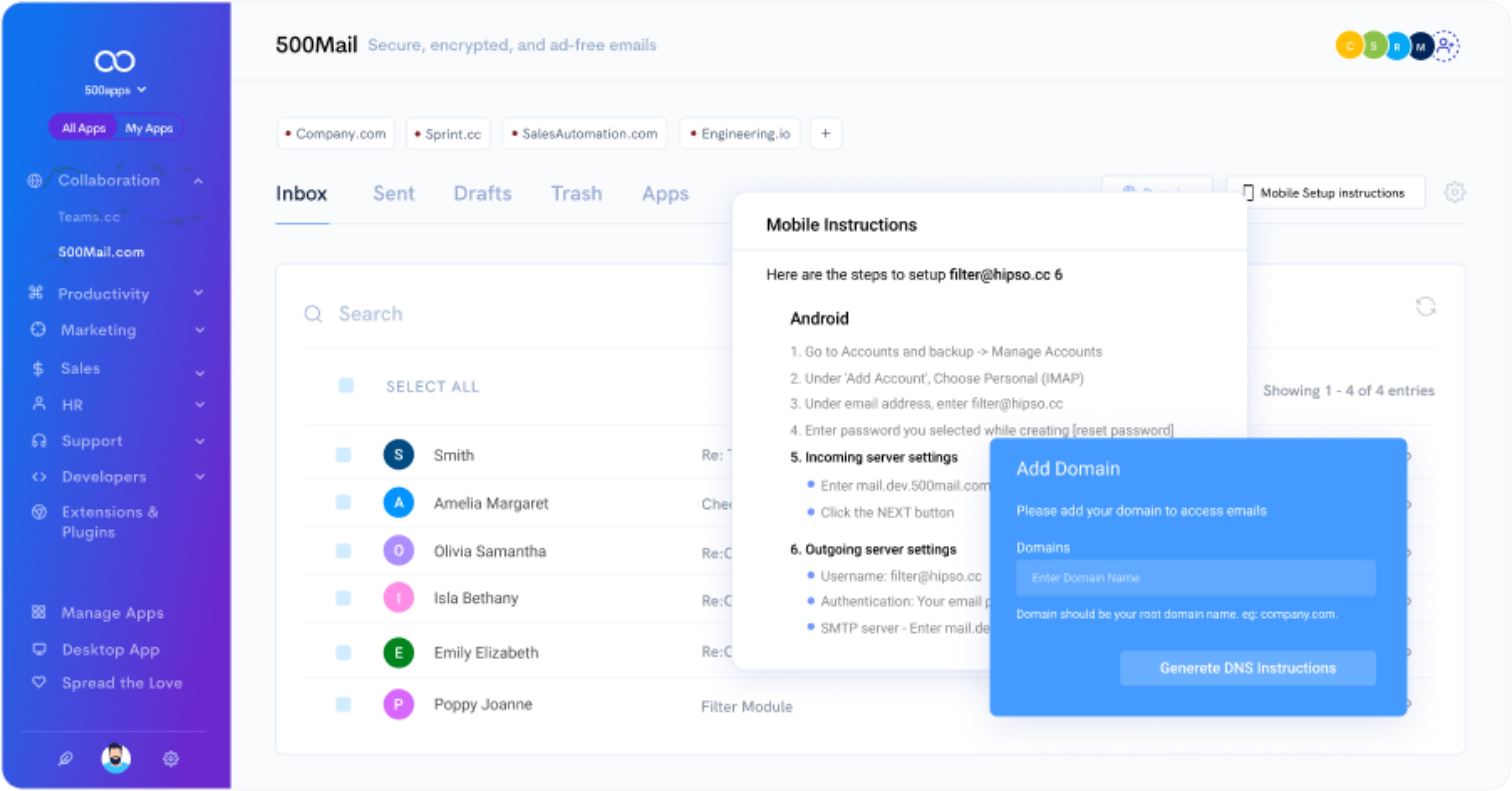Open the Manage Apps grid icon
This screenshot has height=791, width=1512.
39,612
